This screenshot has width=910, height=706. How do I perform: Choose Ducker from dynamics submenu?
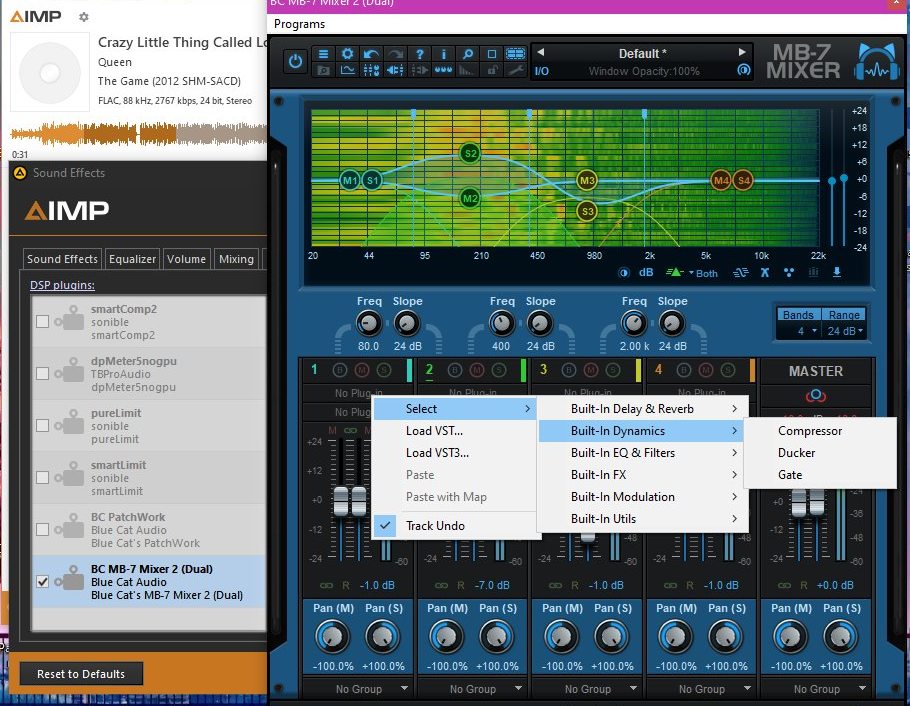click(819, 453)
